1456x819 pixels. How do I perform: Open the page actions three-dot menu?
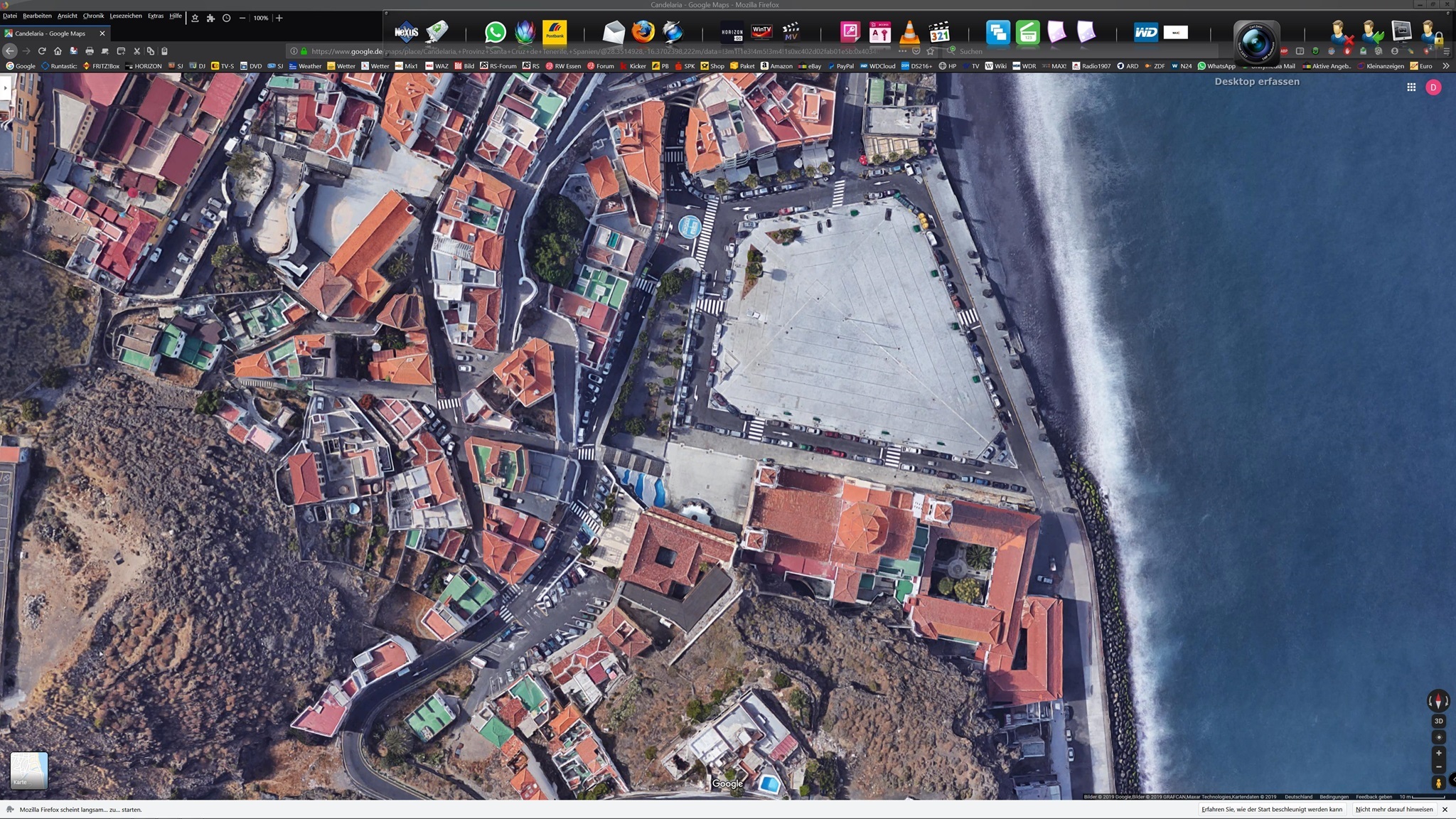[902, 51]
